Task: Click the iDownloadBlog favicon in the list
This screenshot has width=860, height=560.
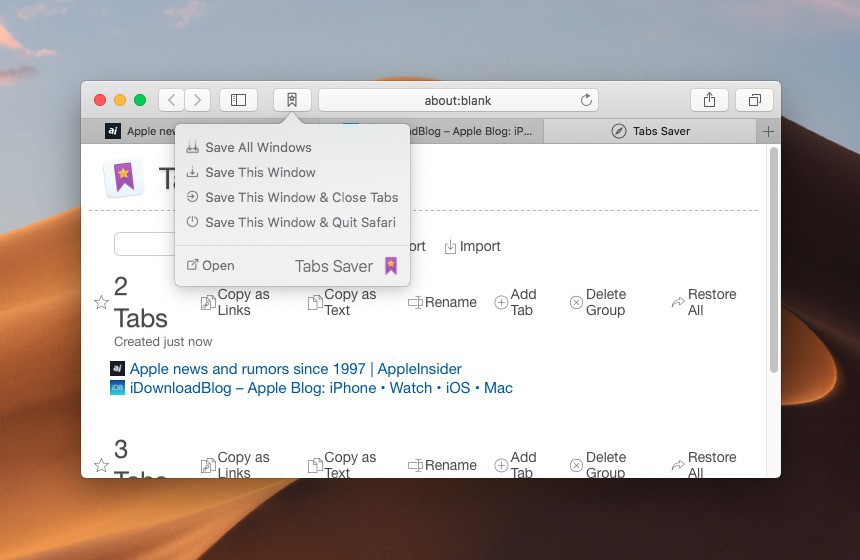Action: coord(117,388)
